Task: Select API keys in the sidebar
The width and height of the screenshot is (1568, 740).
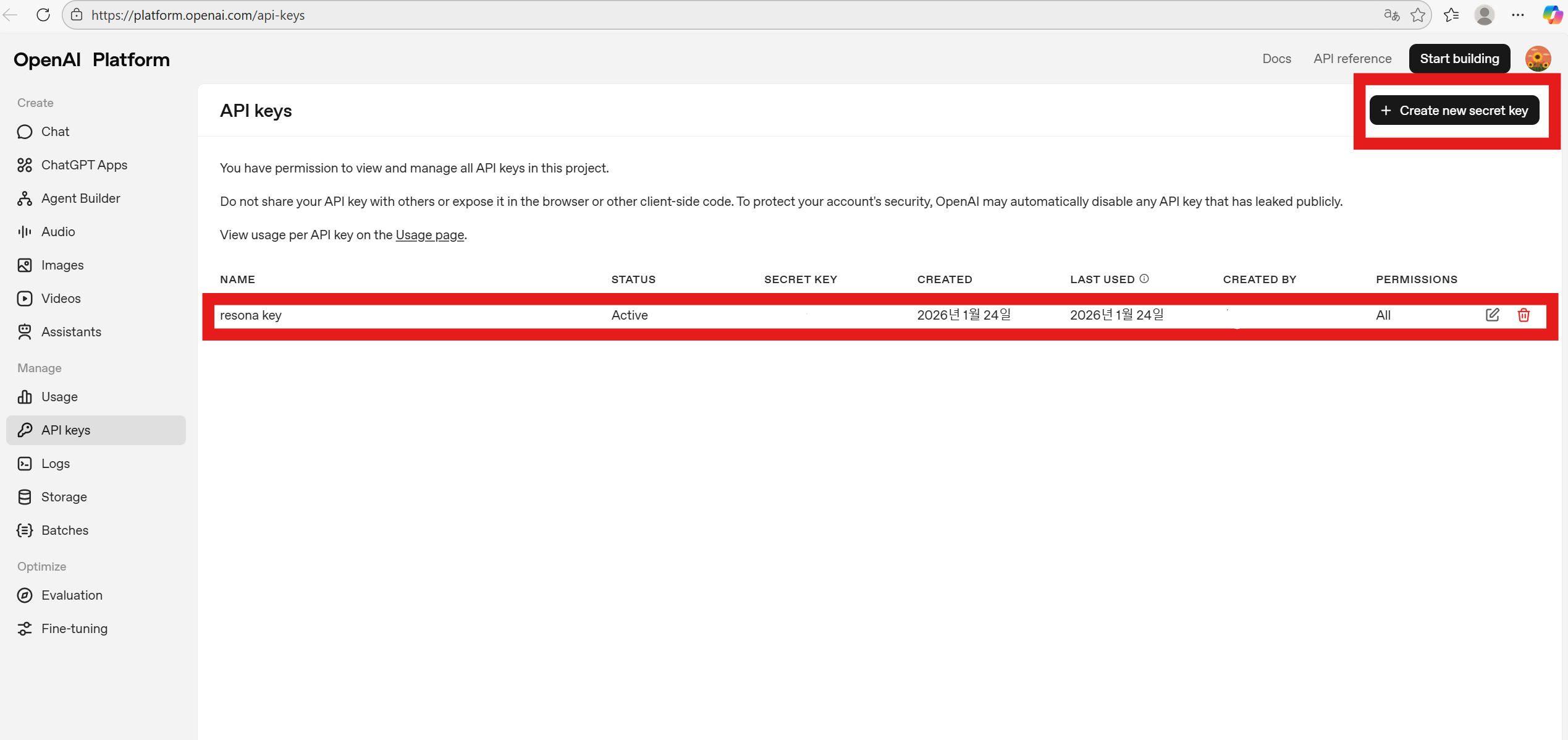Action: click(96, 430)
